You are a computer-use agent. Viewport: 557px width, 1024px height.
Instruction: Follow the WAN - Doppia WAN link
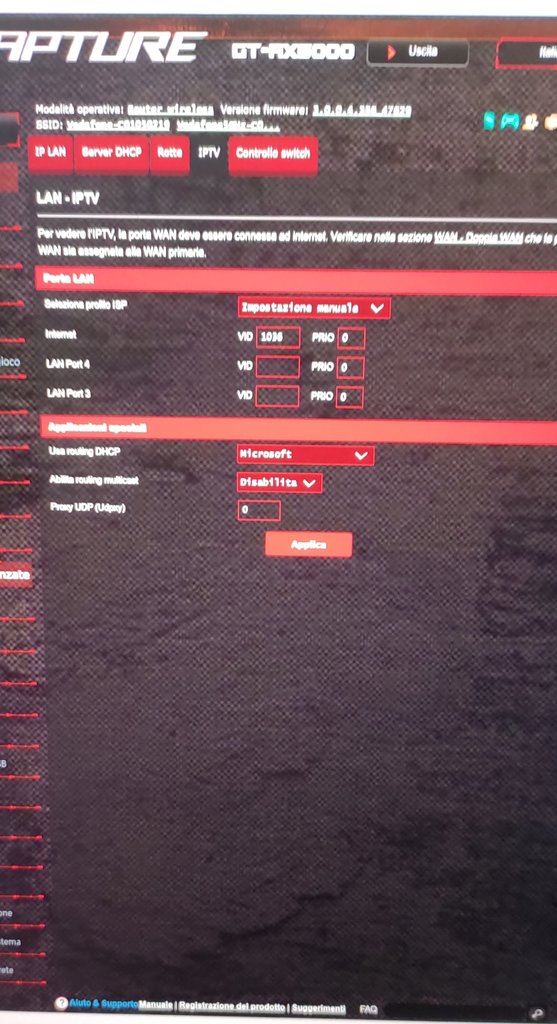(477, 238)
